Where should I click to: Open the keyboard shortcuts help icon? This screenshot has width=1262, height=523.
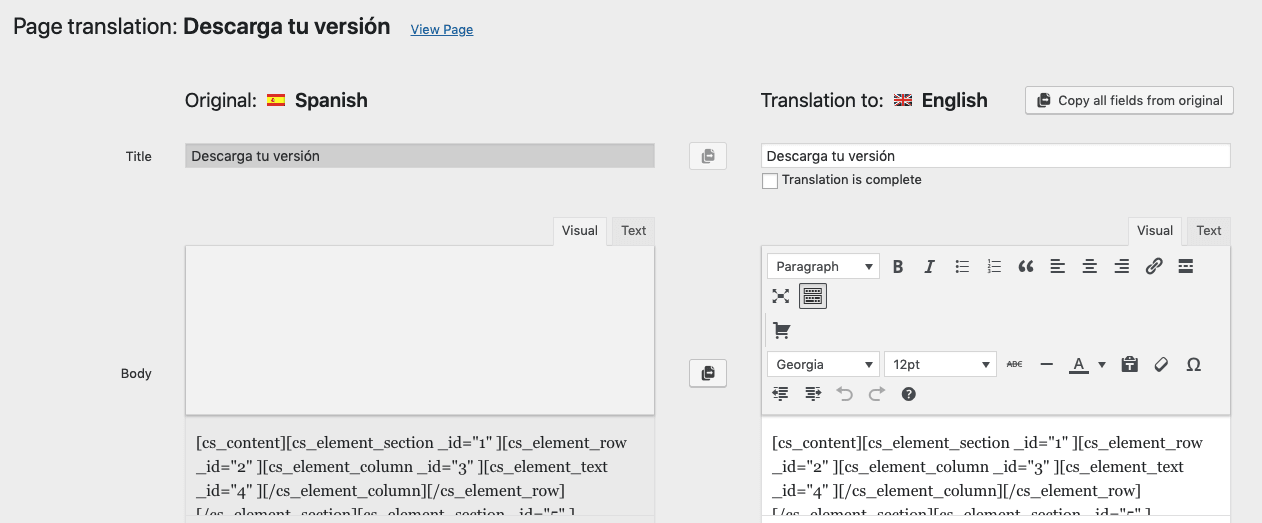908,394
